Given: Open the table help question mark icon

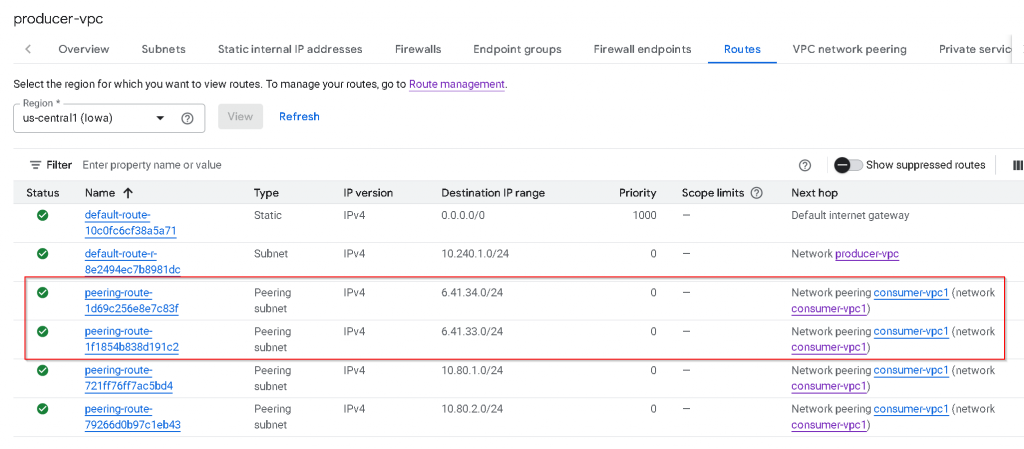Looking at the screenshot, I should (805, 165).
